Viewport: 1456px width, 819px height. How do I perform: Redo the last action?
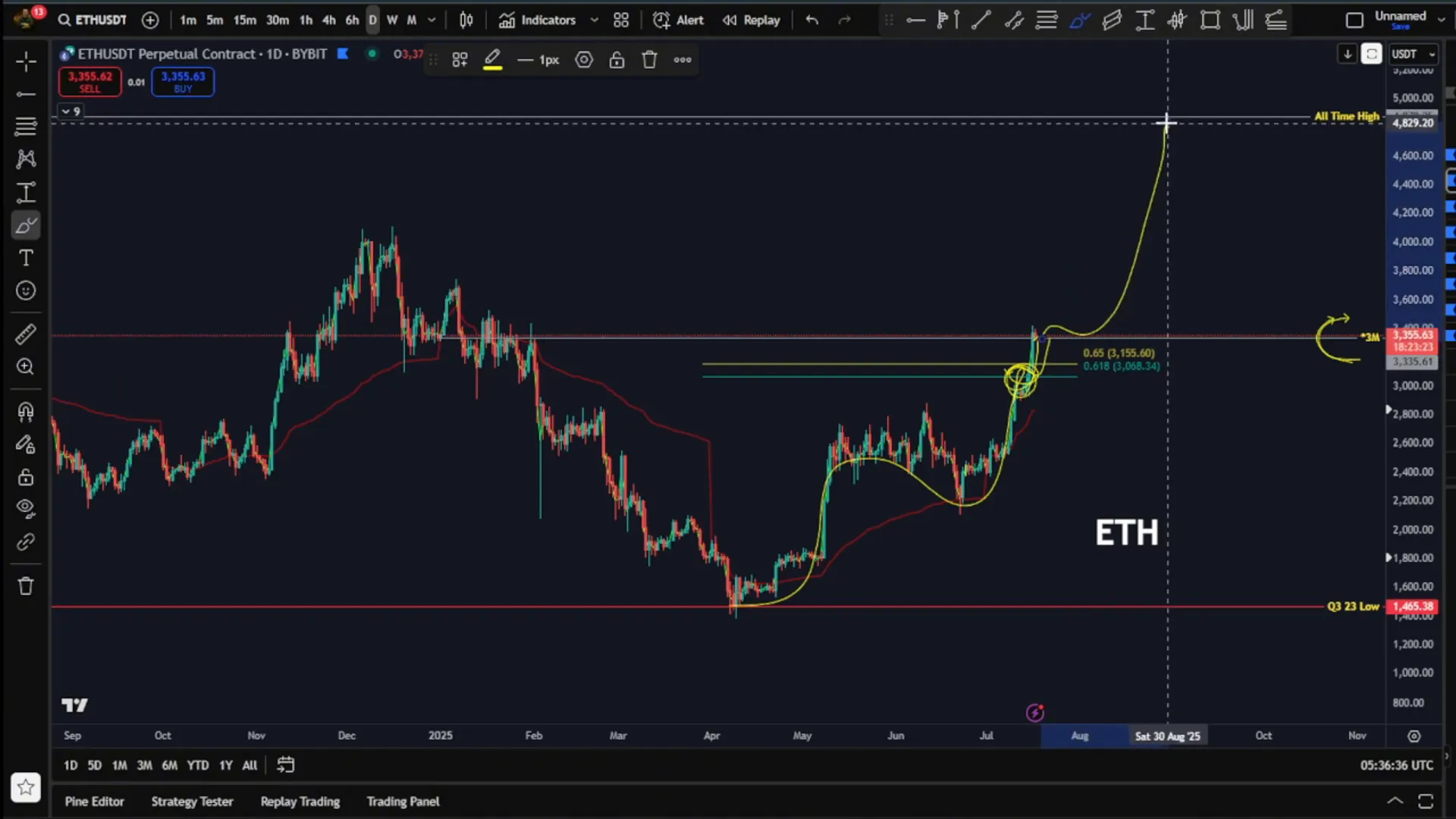click(844, 20)
